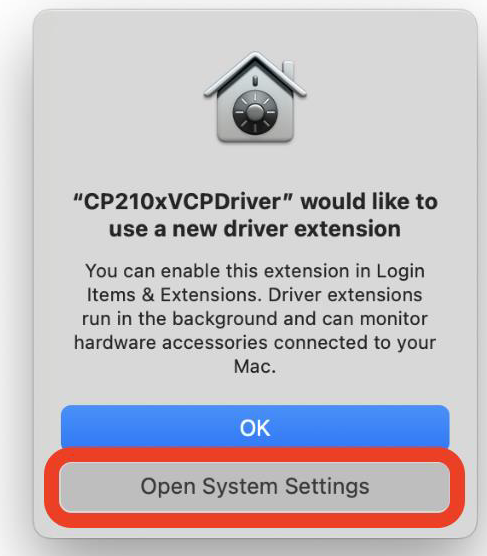
Task: Click the chimney of the house icon
Action: [x=288, y=71]
